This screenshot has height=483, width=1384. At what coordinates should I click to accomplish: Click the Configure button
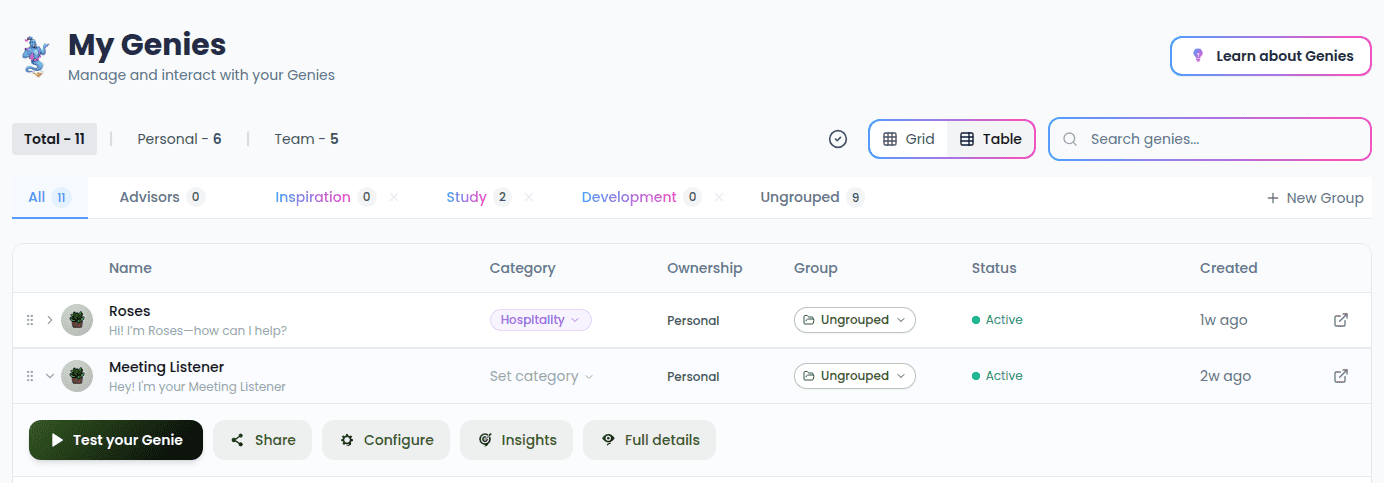coord(386,440)
